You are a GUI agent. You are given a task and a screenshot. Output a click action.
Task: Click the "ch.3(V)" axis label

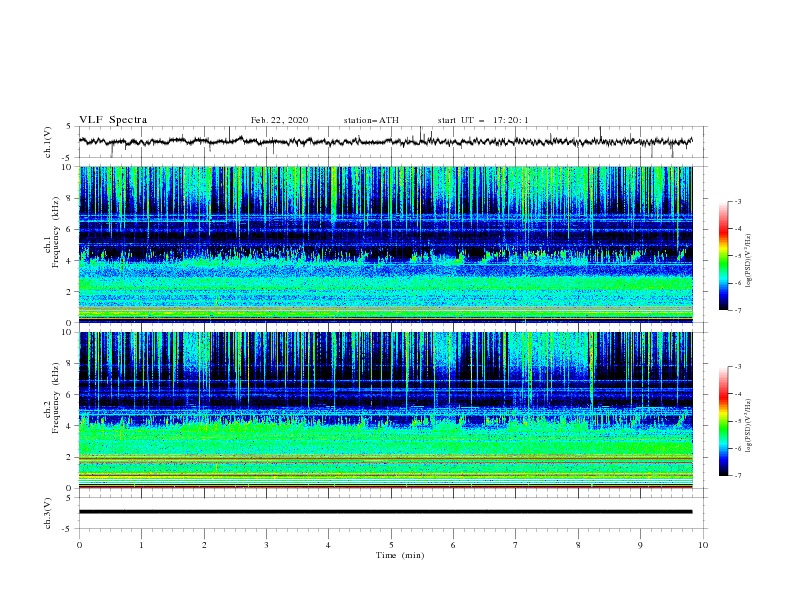[x=48, y=513]
